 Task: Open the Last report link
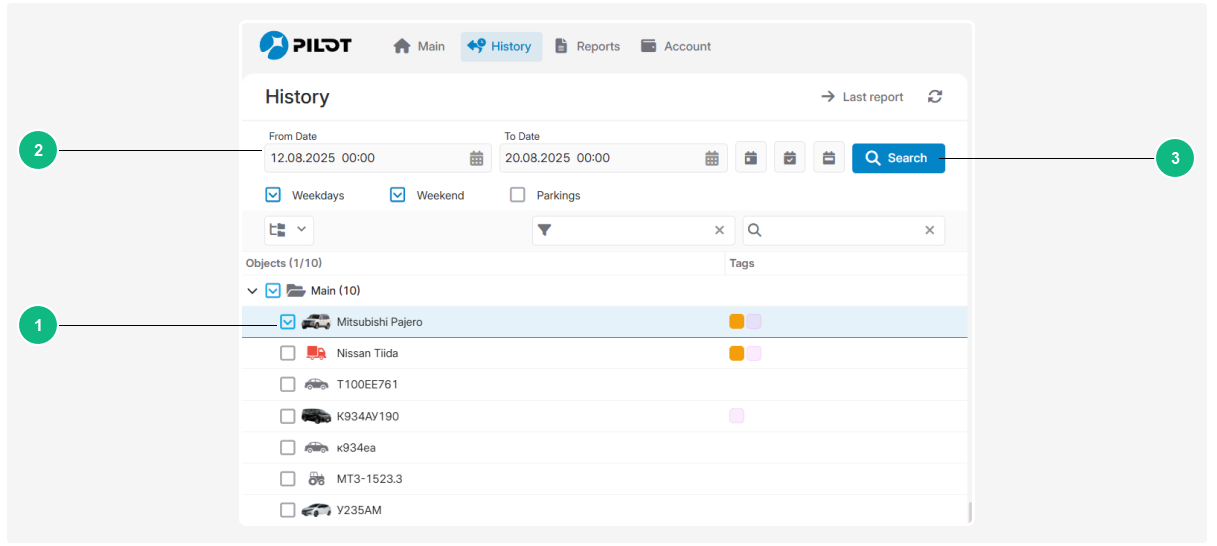click(862, 97)
